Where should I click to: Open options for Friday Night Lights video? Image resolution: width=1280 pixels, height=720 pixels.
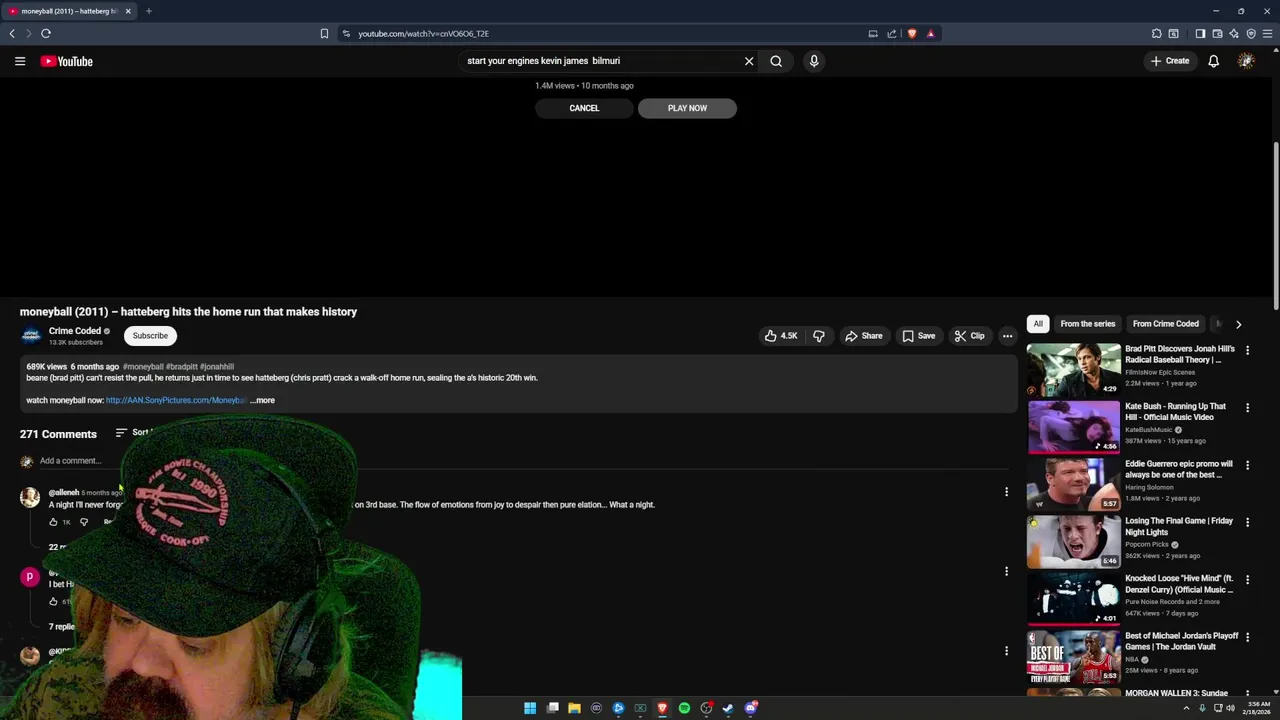coord(1247,523)
